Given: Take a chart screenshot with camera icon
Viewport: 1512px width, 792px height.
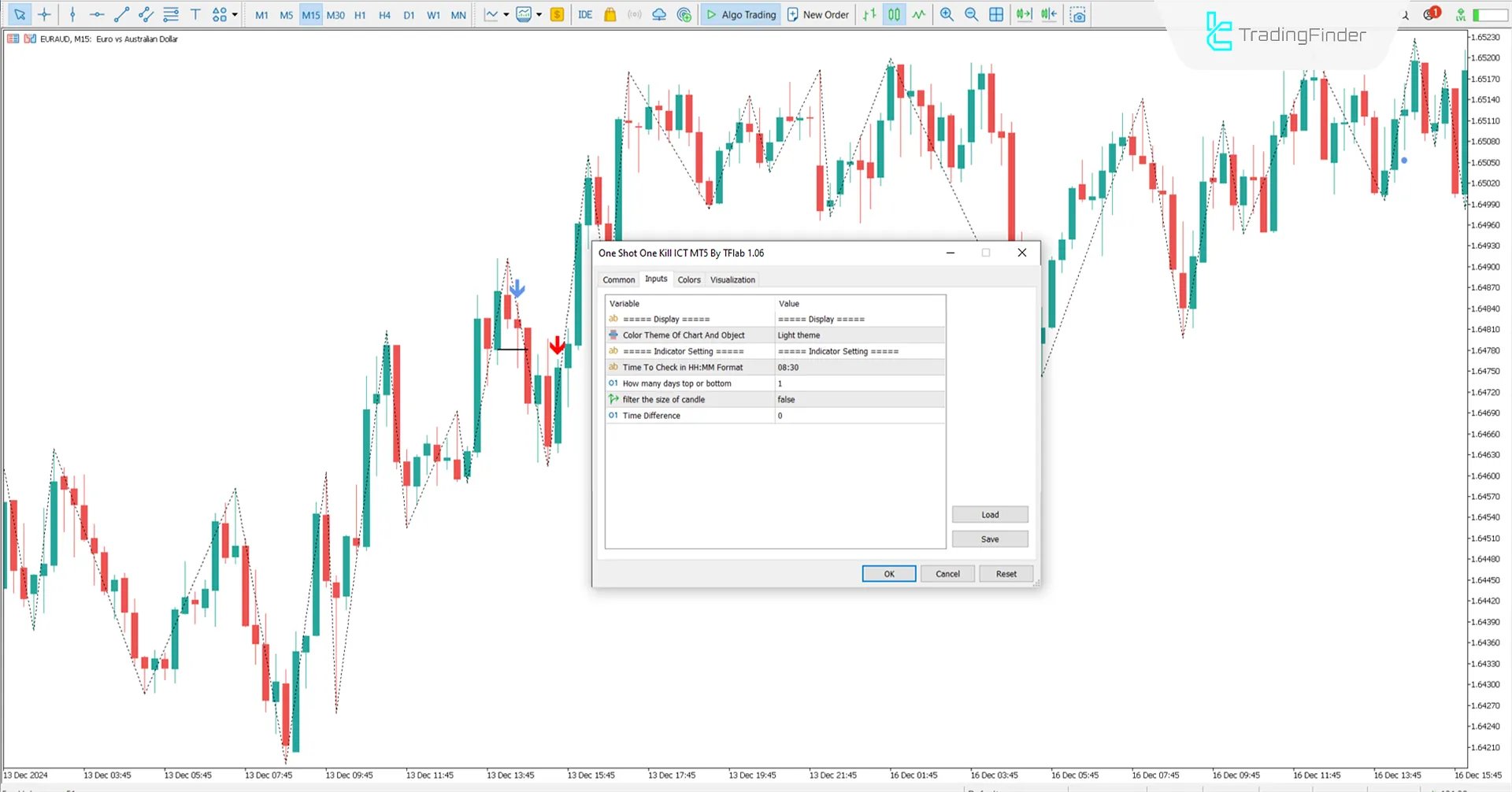Looking at the screenshot, I should click(1078, 15).
